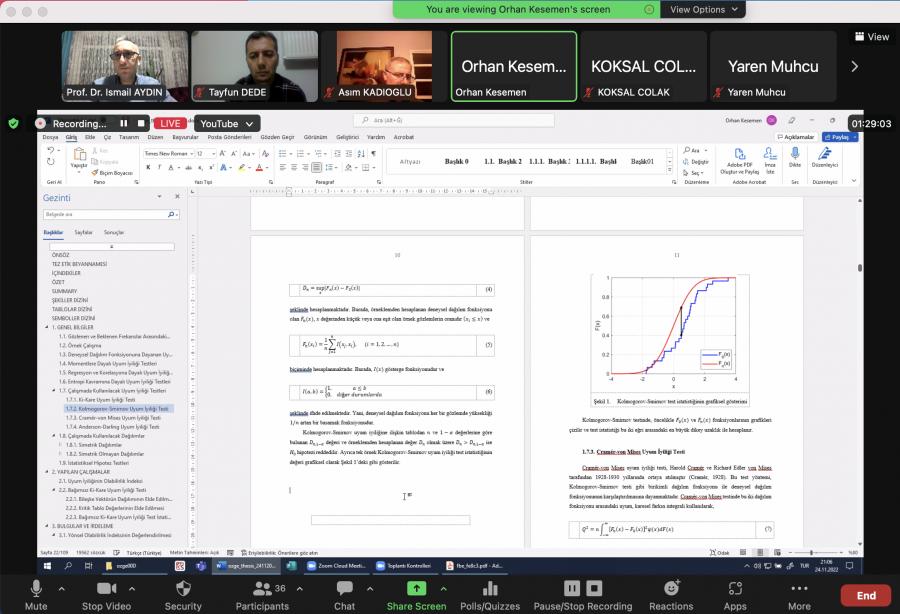Viewport: 900px width, 614px height.
Task: Open the More options in Zoom
Action: [x=799, y=594]
